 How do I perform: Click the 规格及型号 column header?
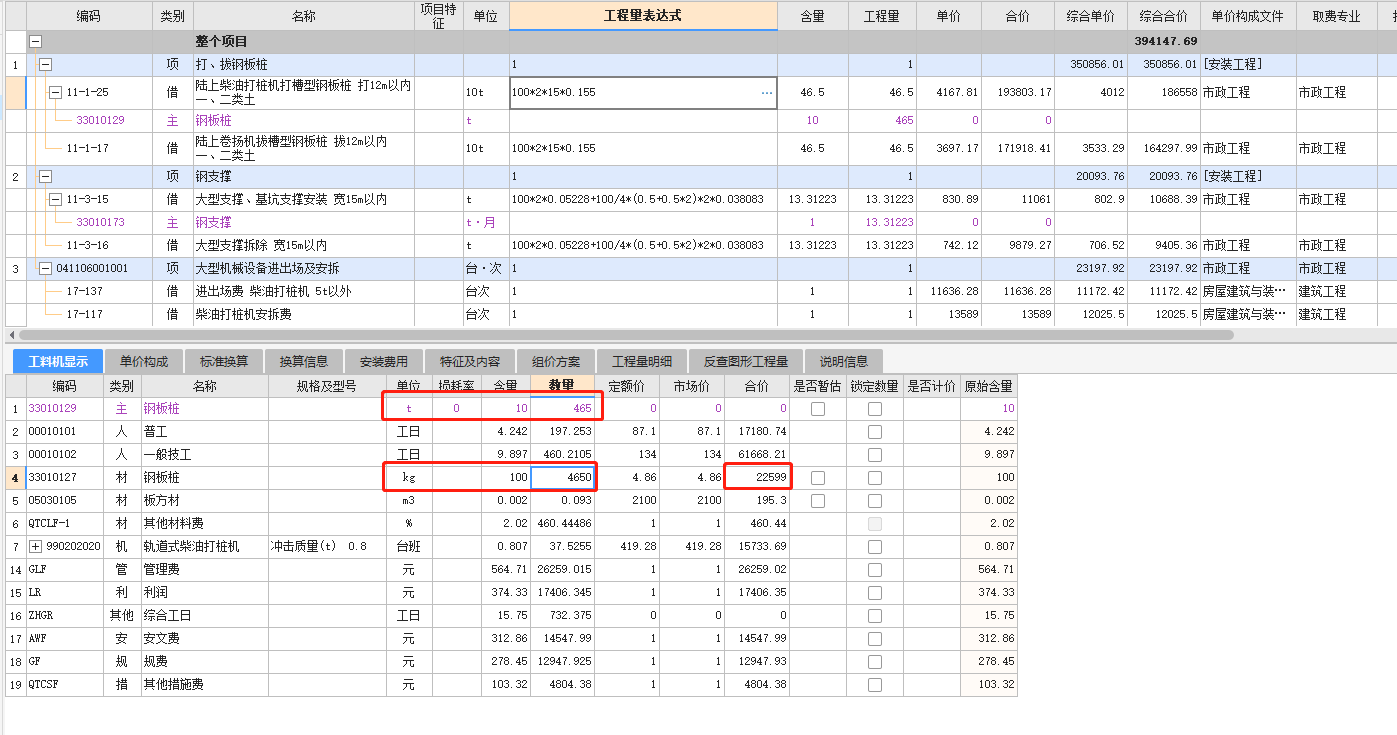point(327,386)
